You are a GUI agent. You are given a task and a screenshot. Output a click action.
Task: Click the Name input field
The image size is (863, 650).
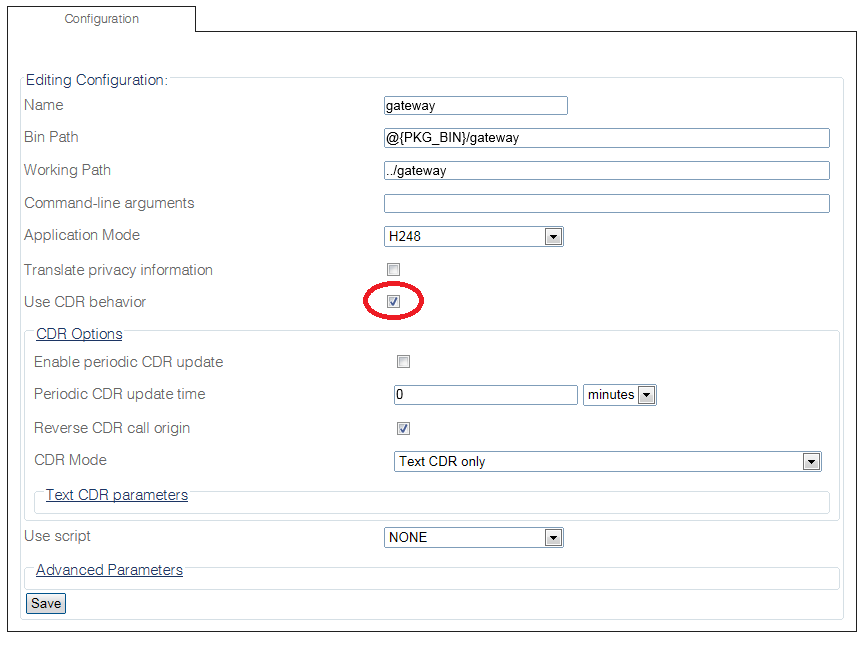(475, 105)
